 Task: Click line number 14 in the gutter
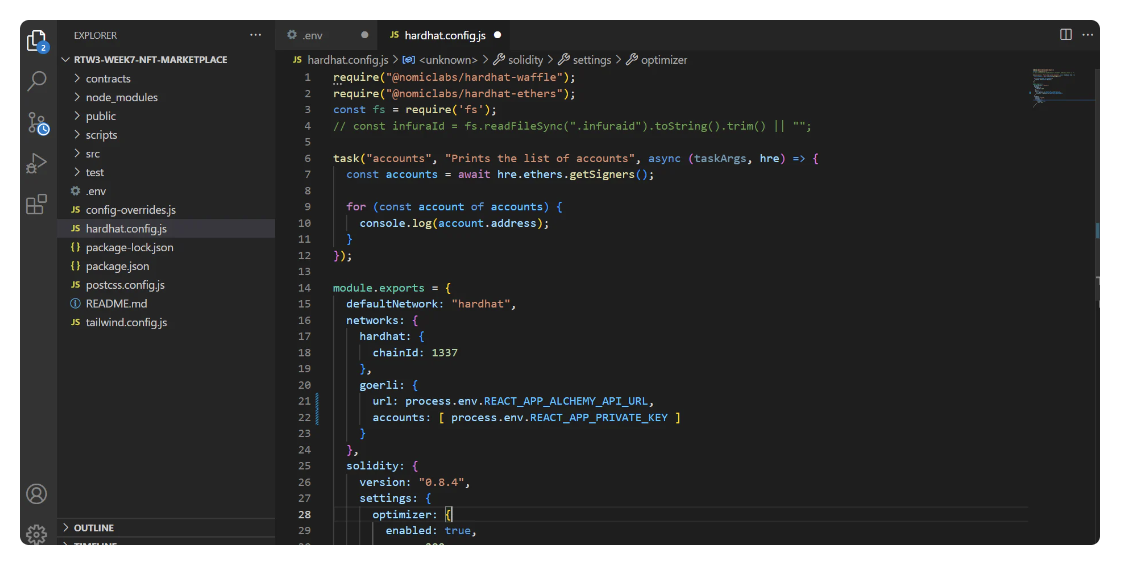305,287
